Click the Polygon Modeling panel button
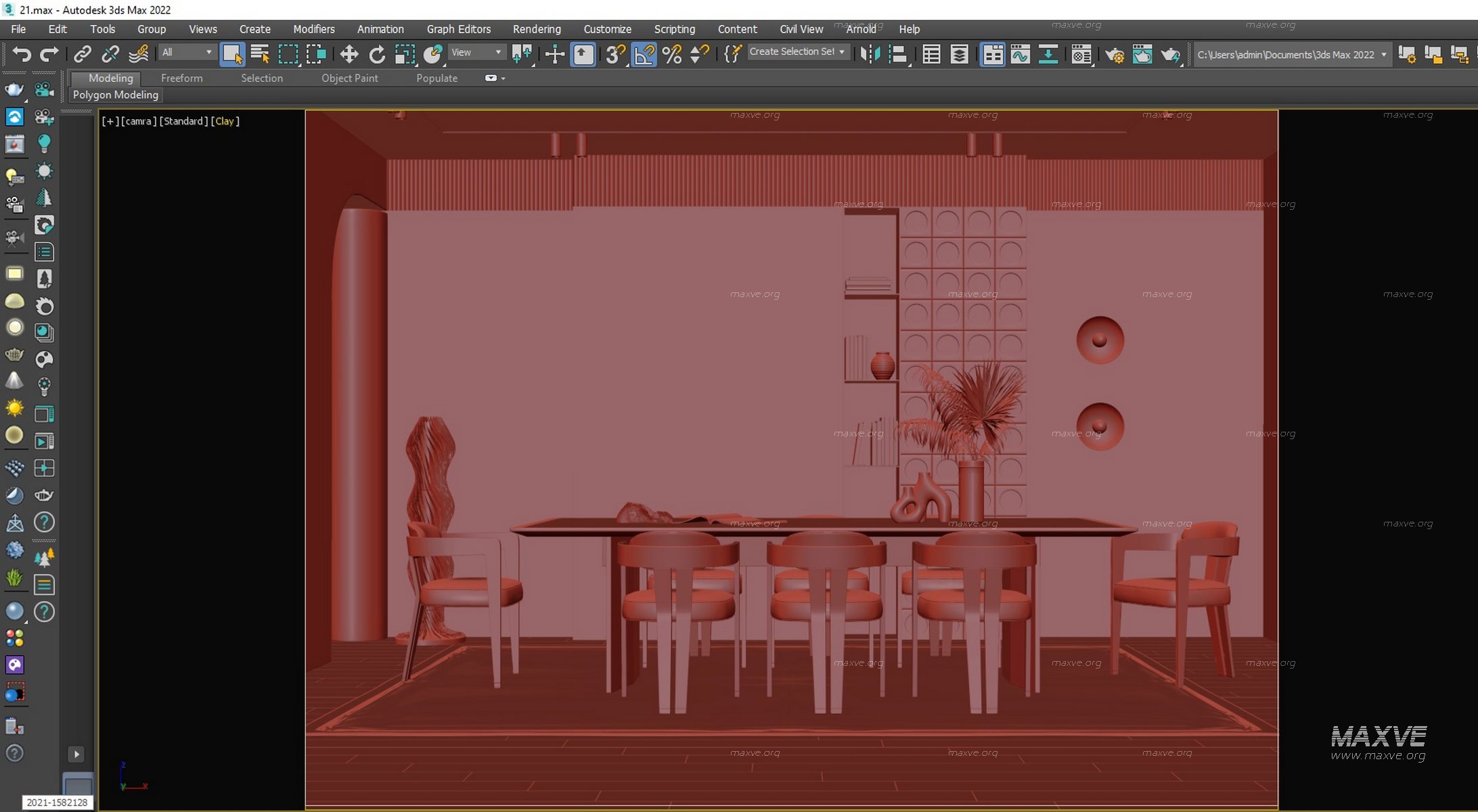 [x=116, y=95]
